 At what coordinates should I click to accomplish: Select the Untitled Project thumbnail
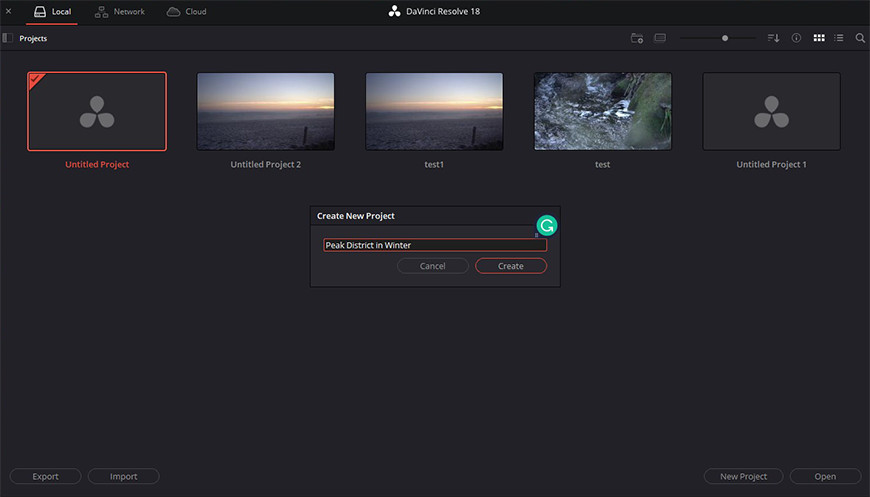tap(97, 111)
